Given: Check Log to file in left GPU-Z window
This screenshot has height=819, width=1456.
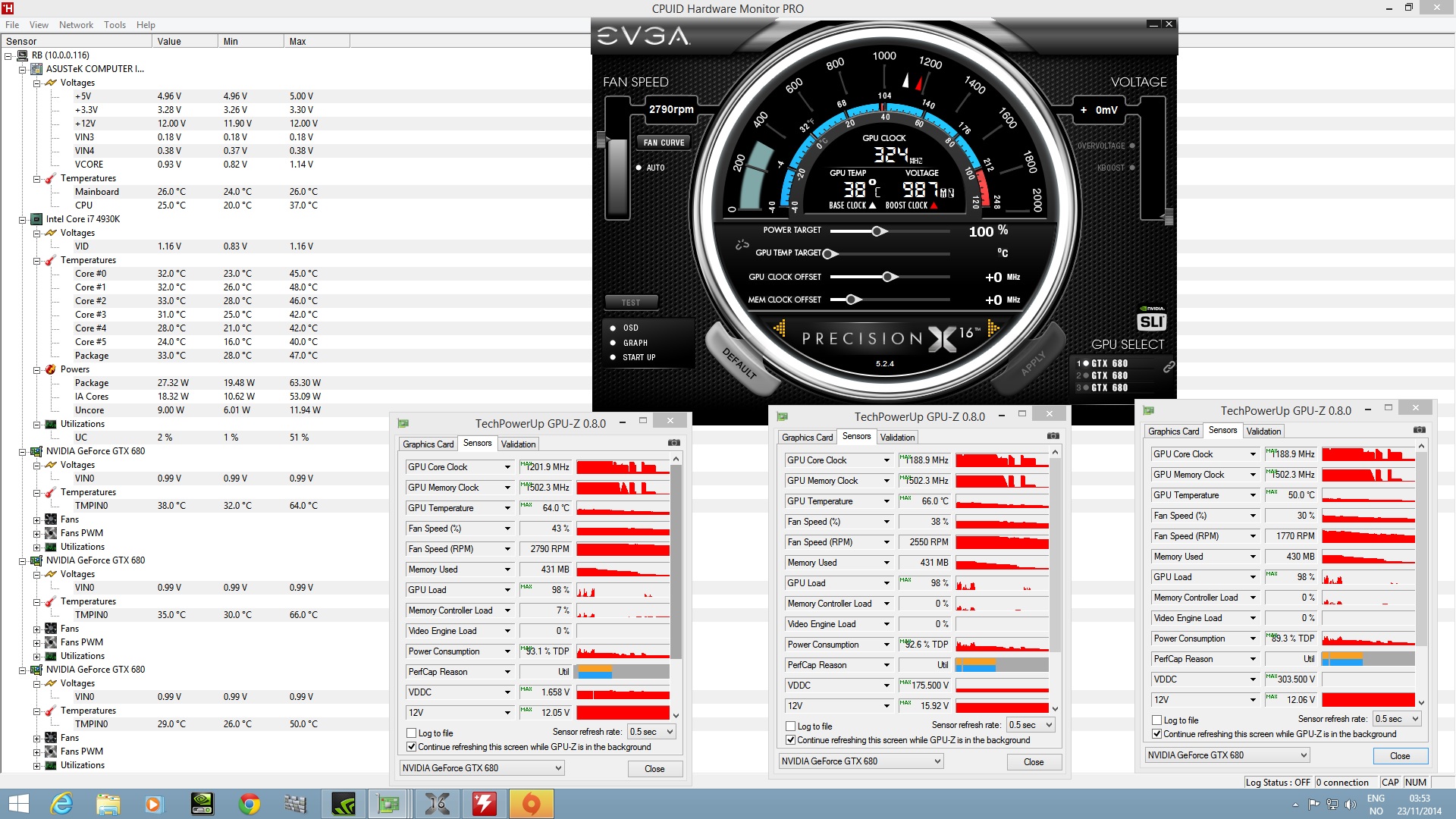Looking at the screenshot, I should tap(412, 733).
